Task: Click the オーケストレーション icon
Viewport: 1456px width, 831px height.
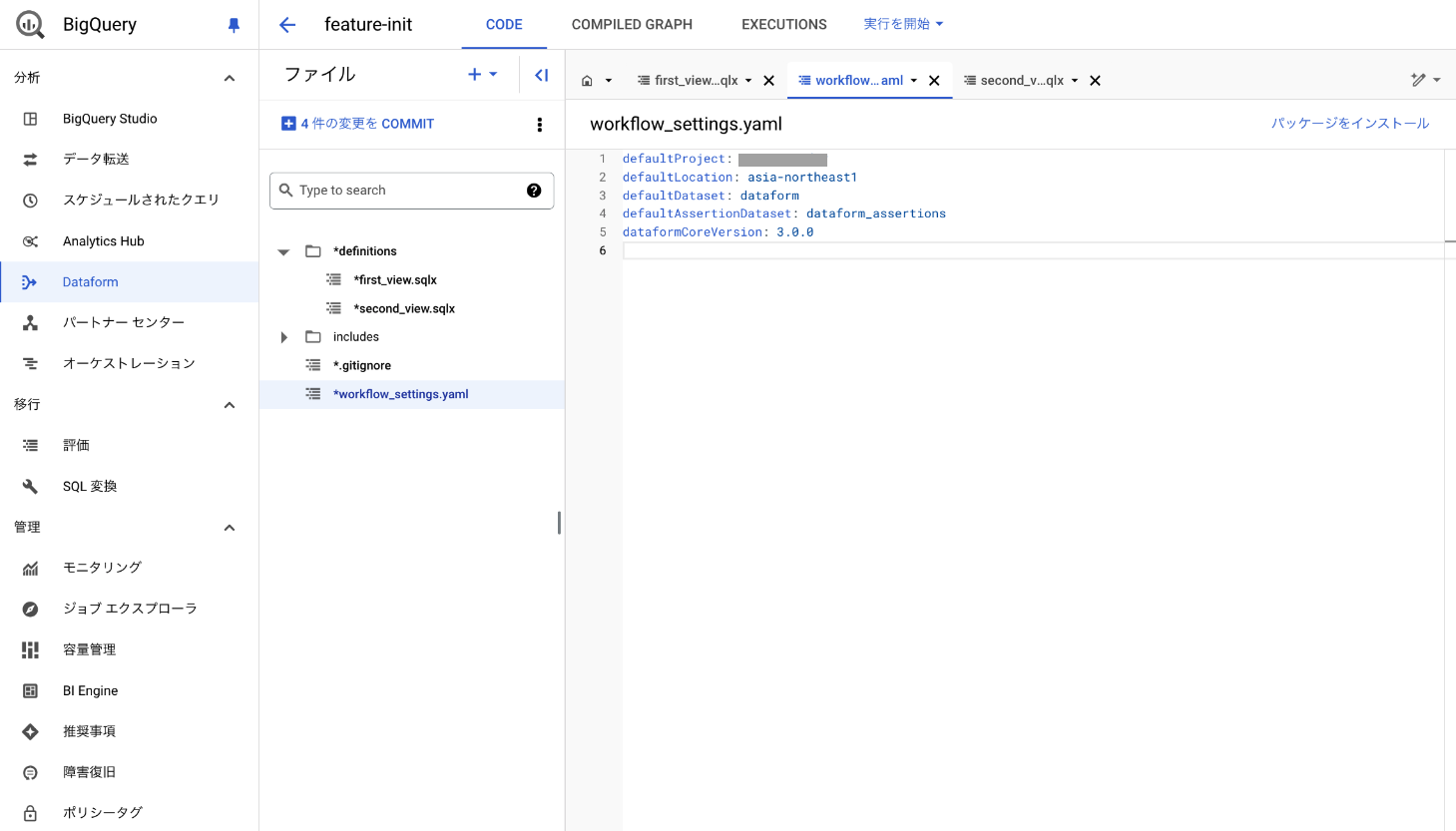Action: tap(30, 364)
